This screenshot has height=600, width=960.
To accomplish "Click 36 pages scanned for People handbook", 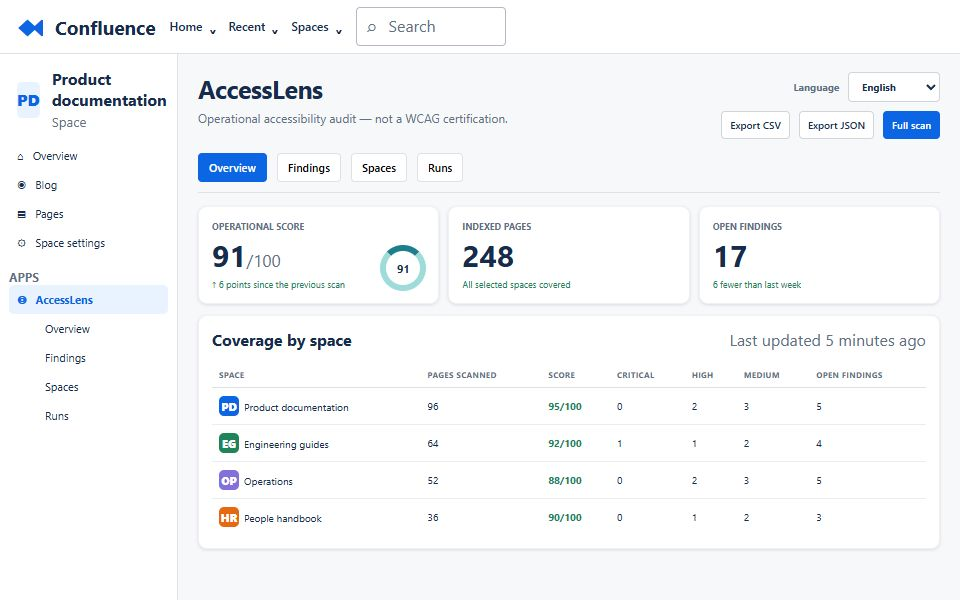I will click(433, 517).
